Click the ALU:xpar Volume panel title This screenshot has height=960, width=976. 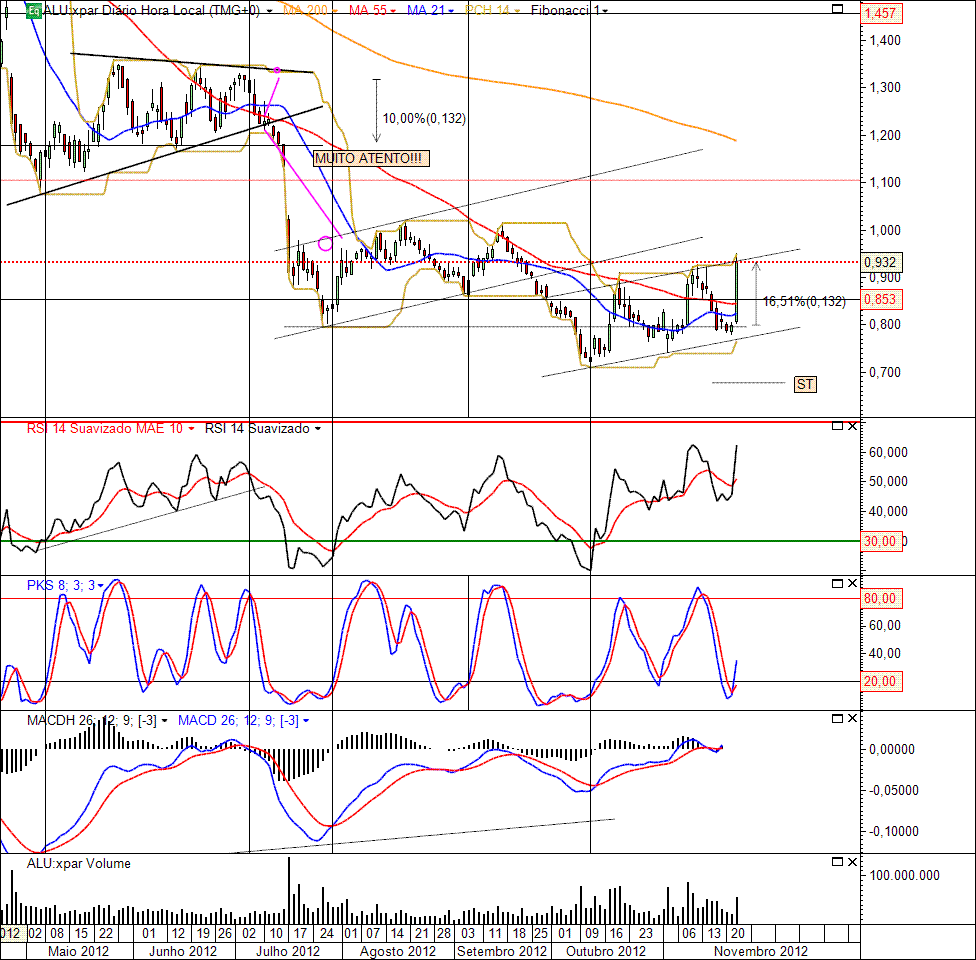[x=78, y=864]
